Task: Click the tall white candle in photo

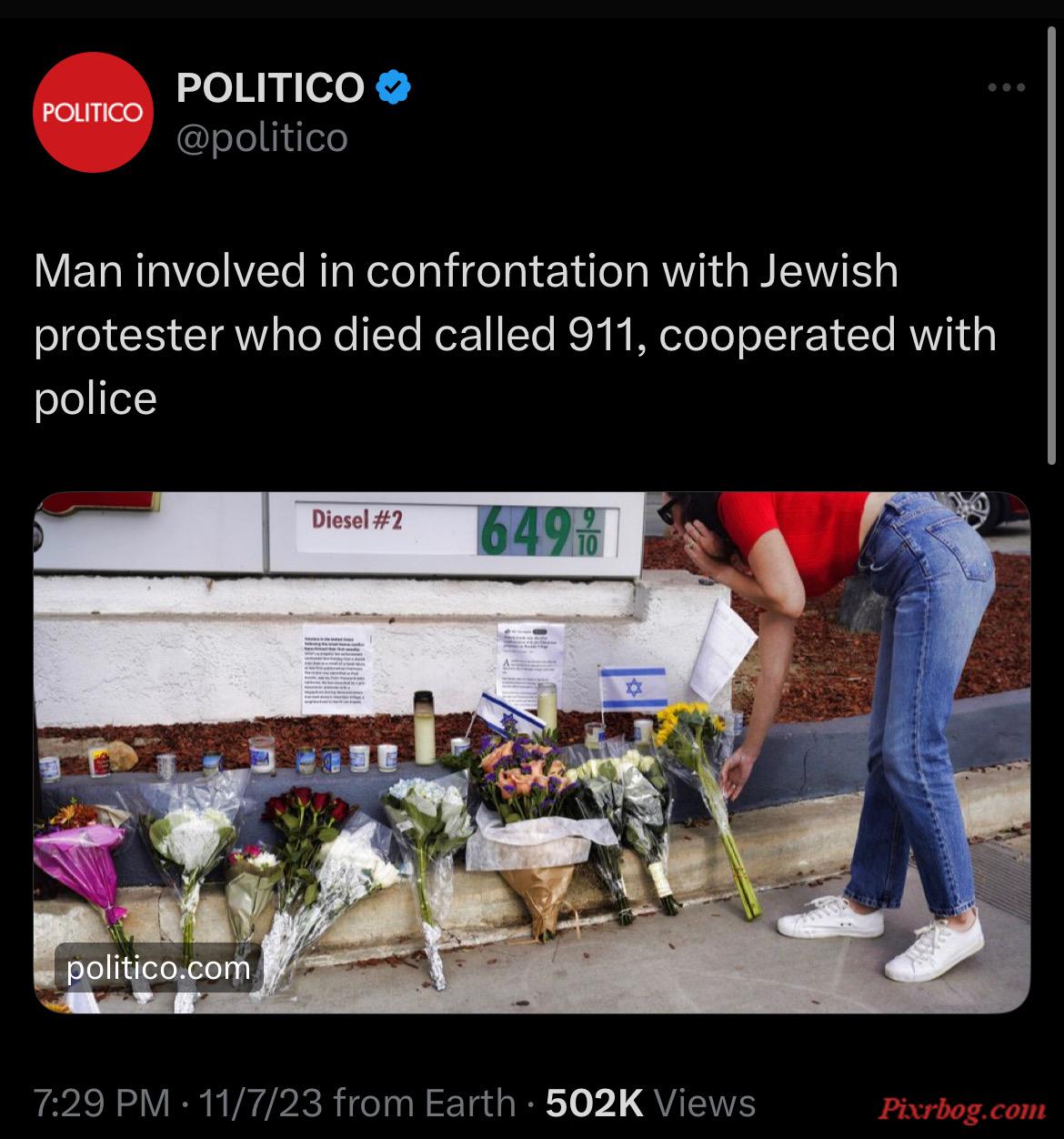Action: click(424, 728)
